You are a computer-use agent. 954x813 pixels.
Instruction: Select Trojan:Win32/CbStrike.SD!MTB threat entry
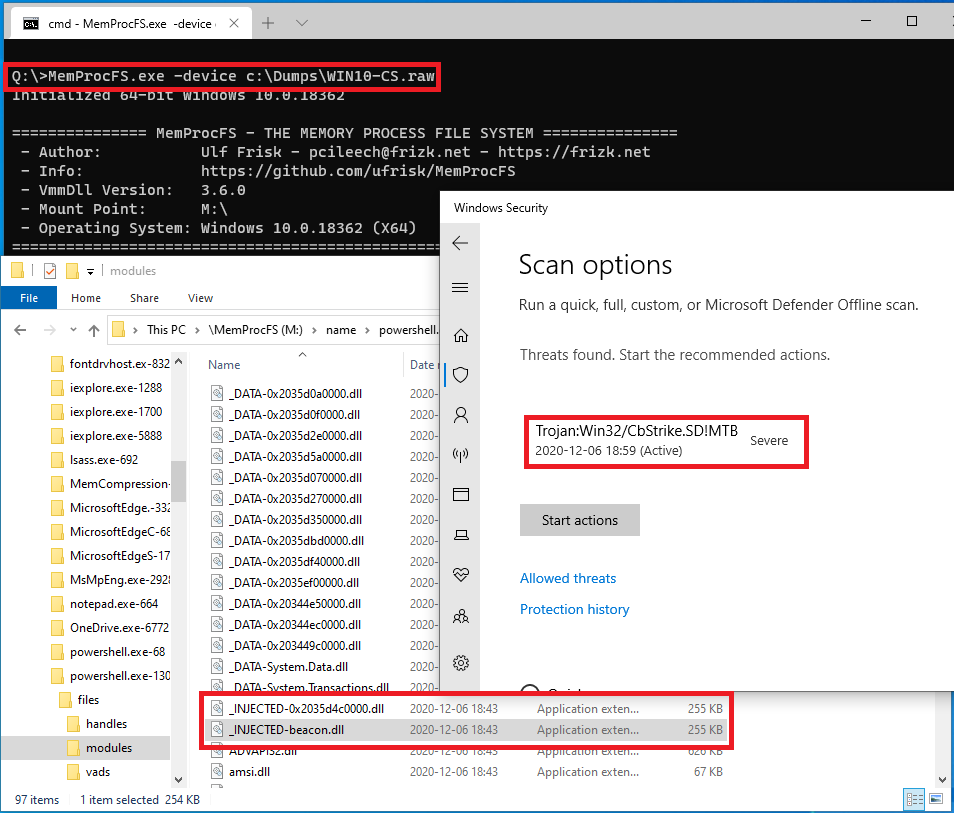(x=666, y=442)
